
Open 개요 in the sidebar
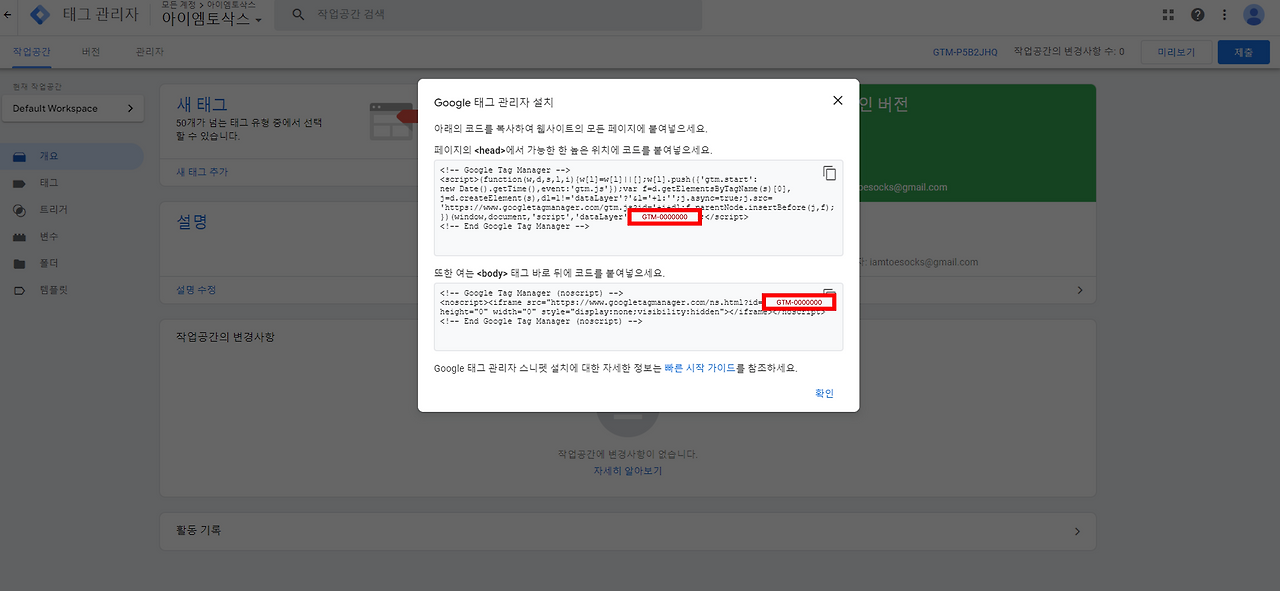point(72,157)
